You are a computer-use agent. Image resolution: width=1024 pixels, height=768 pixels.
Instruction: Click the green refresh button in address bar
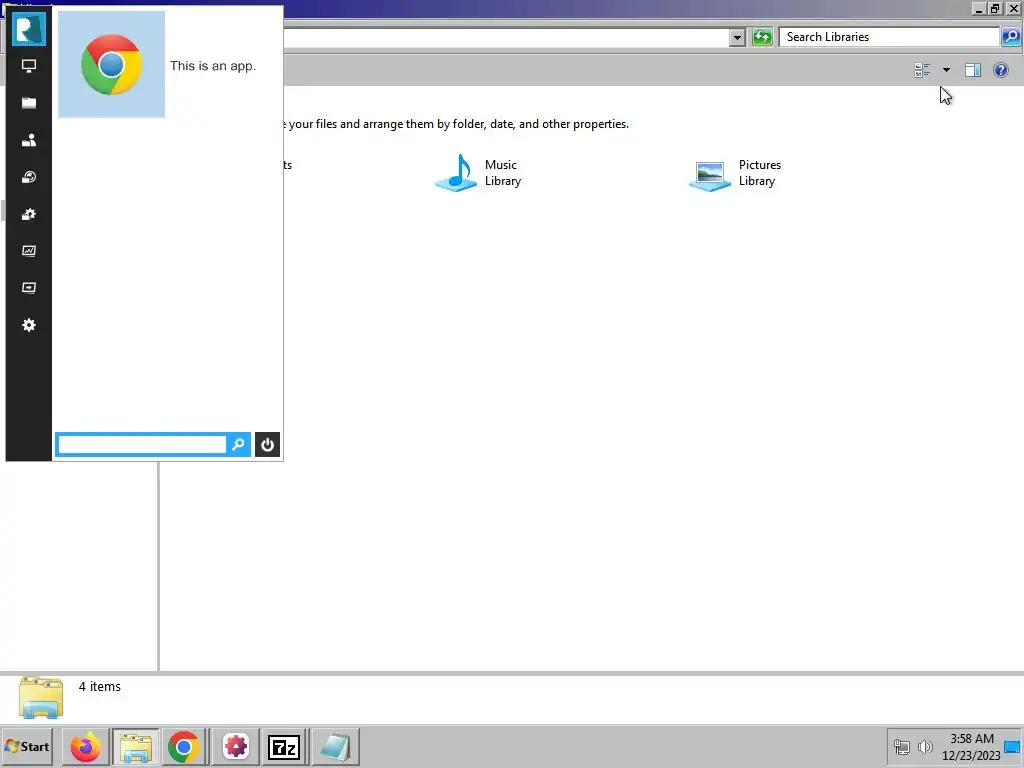[x=762, y=37]
